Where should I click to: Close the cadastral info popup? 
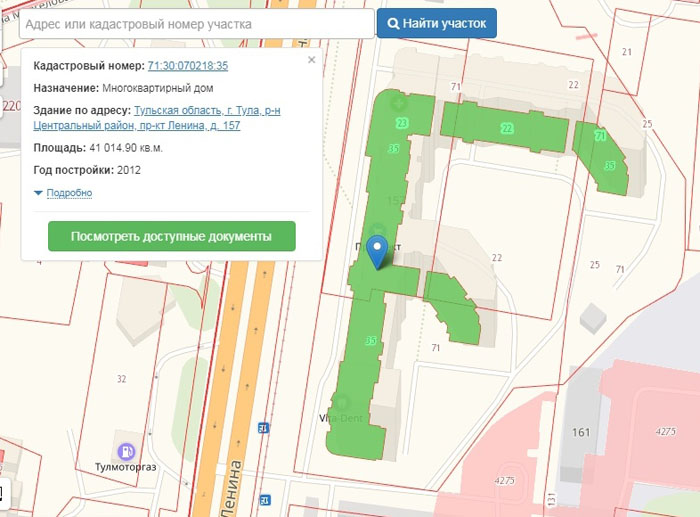311,60
